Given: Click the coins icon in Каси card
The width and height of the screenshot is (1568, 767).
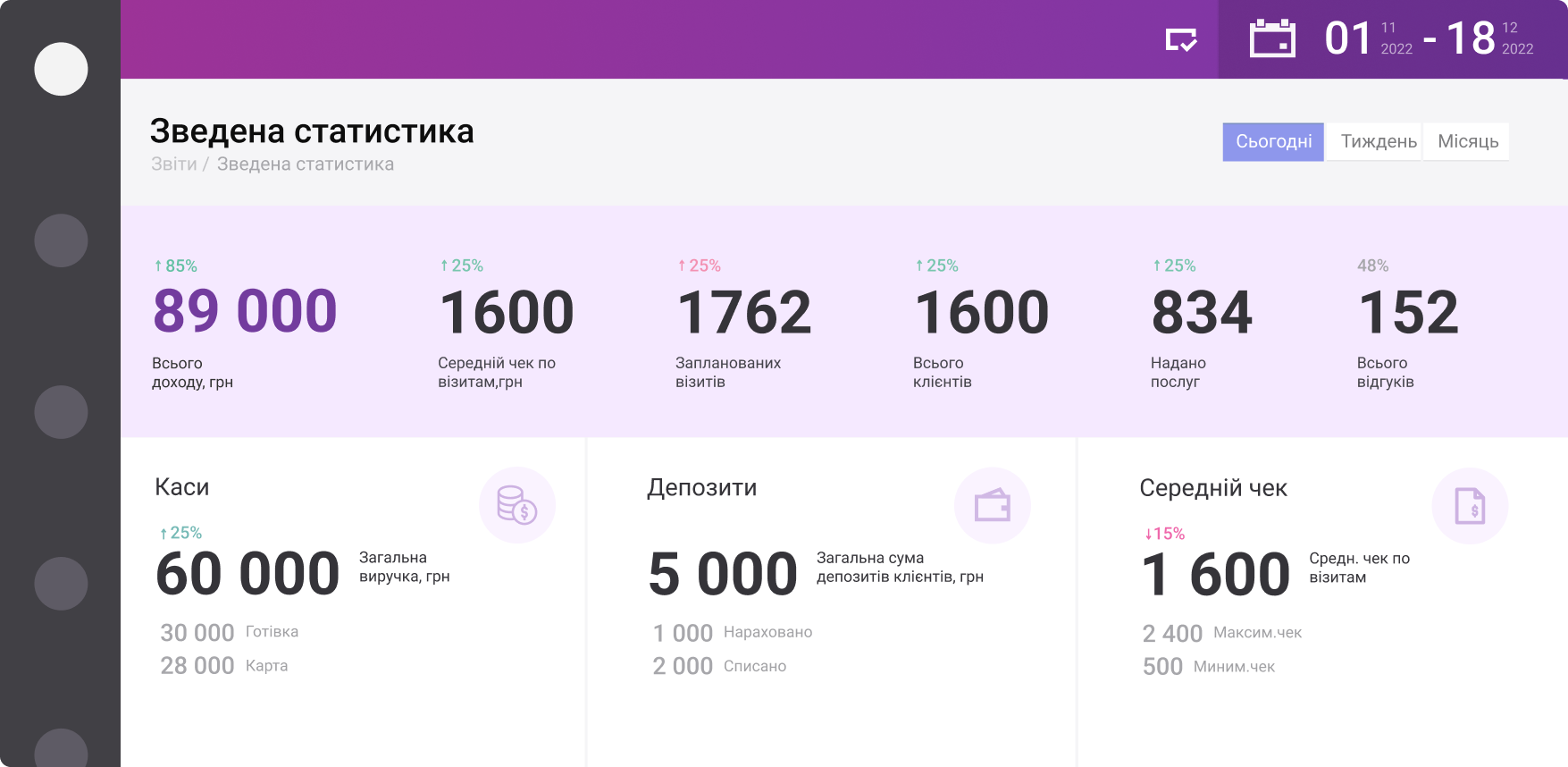Looking at the screenshot, I should coord(516,505).
